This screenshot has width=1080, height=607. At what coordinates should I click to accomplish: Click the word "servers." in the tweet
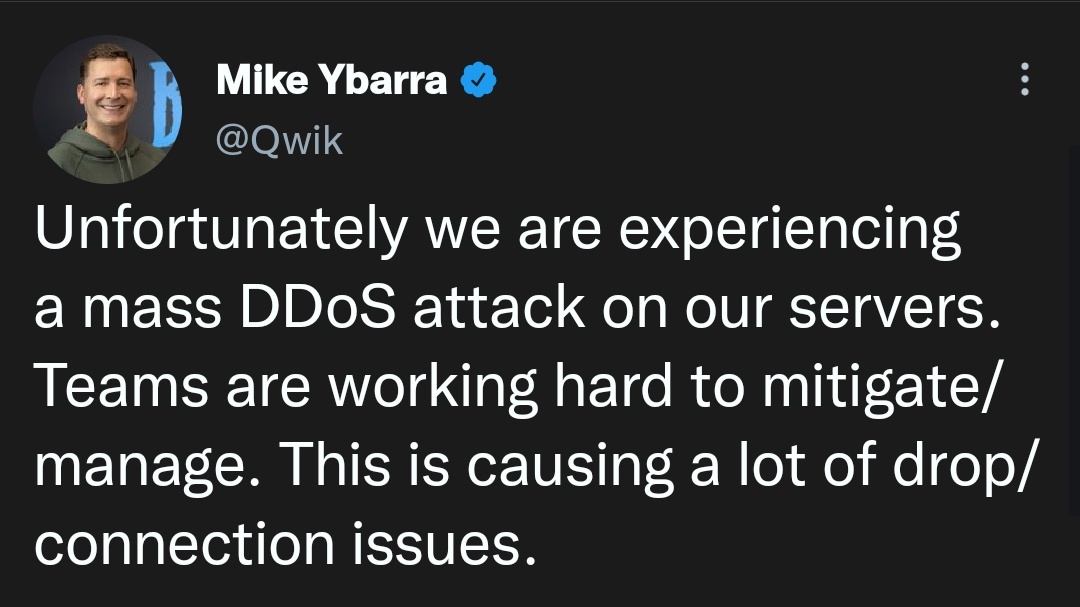click(x=894, y=309)
